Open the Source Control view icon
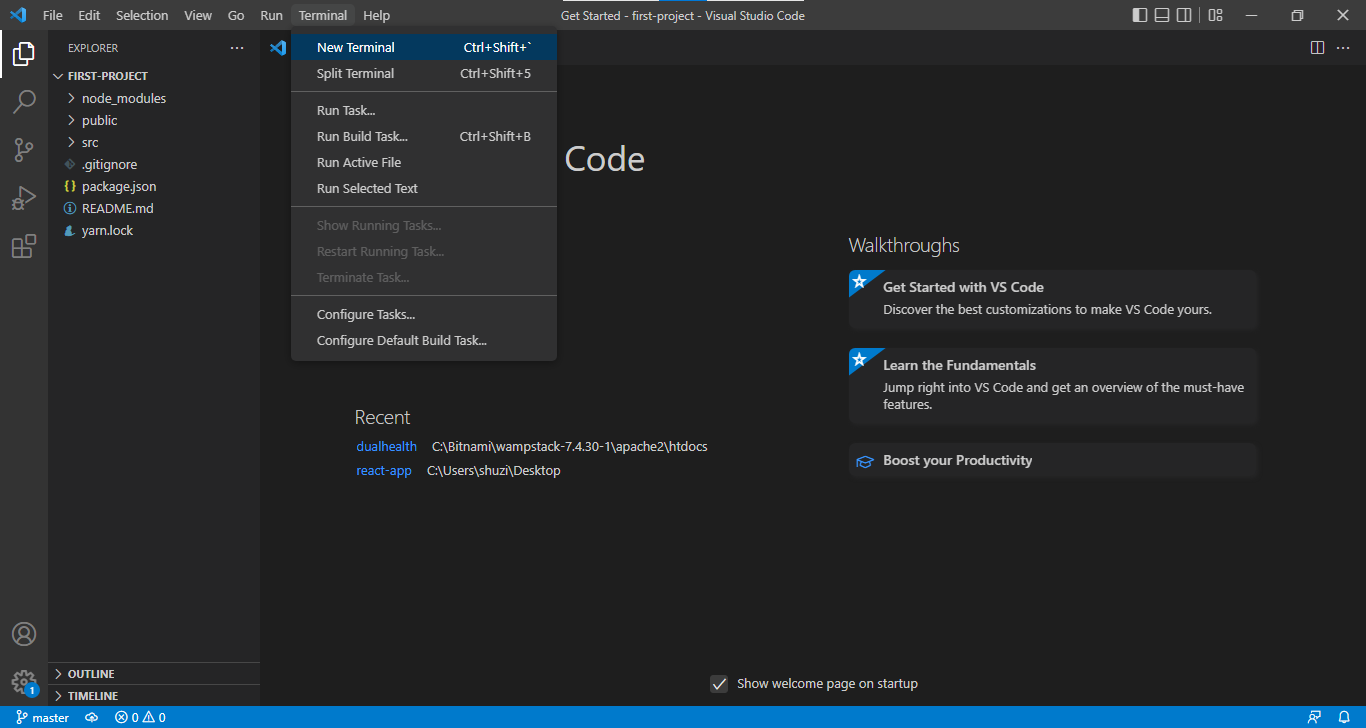 point(24,150)
